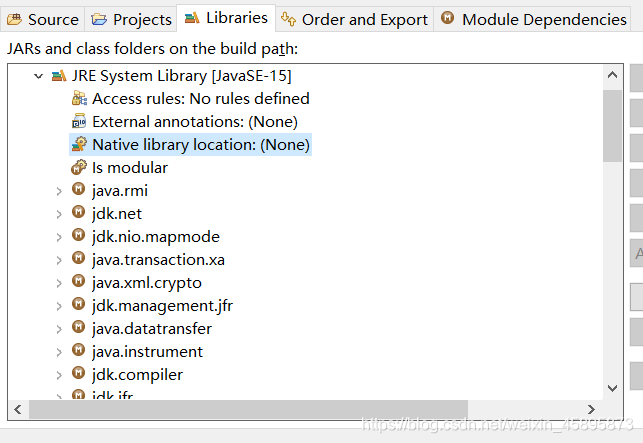
Task: Select the jdk.compiler text
Action: [137, 374]
